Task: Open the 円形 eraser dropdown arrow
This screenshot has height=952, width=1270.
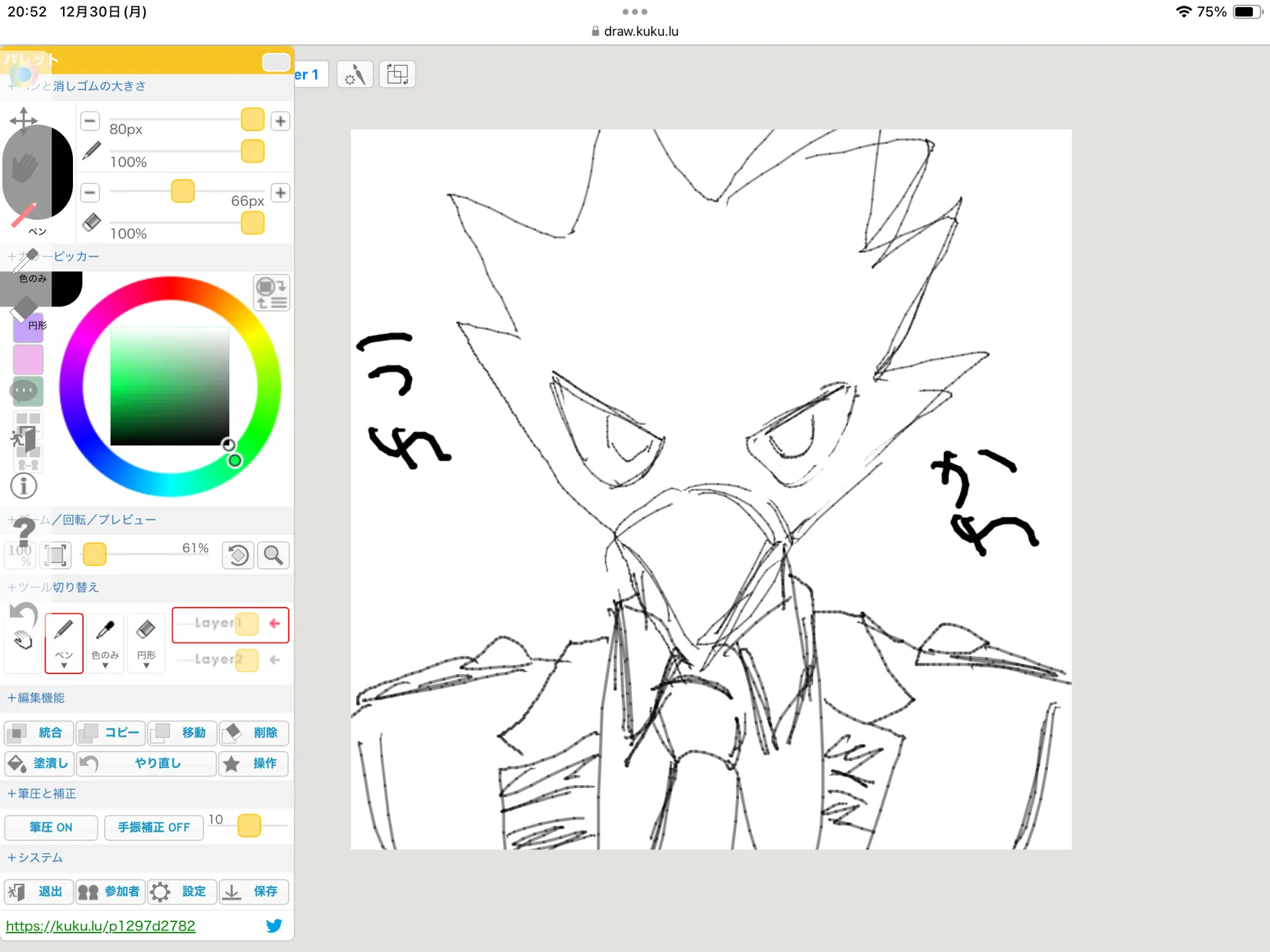Action: click(x=146, y=665)
